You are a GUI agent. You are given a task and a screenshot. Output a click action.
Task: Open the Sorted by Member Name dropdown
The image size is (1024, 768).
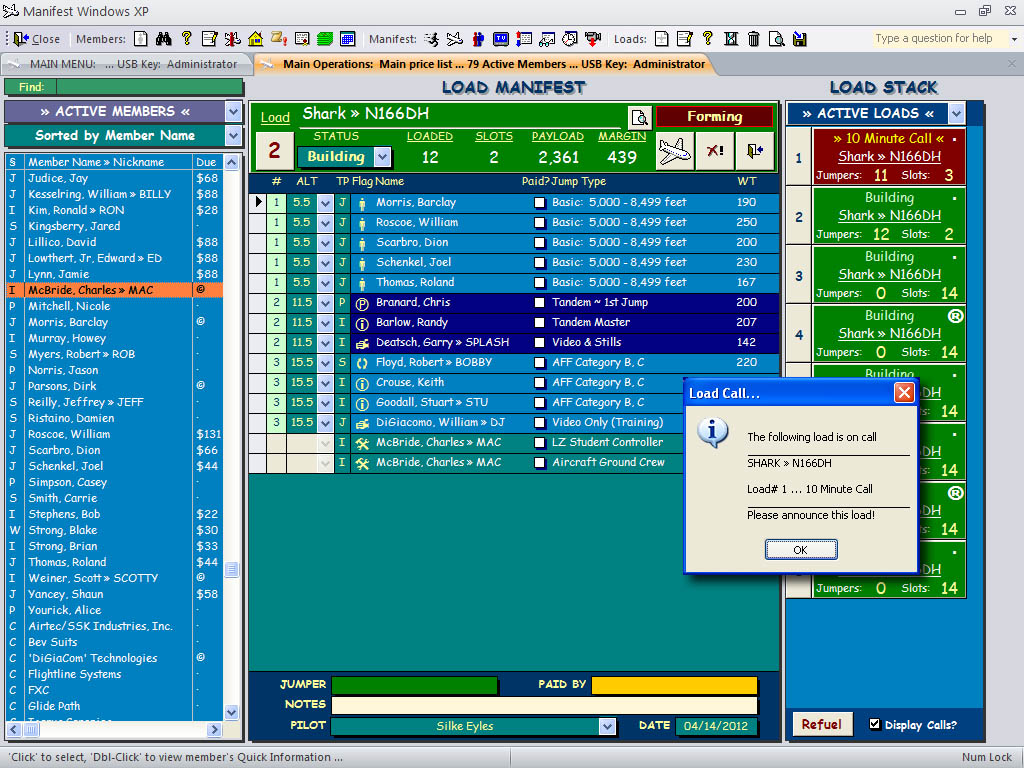click(233, 136)
